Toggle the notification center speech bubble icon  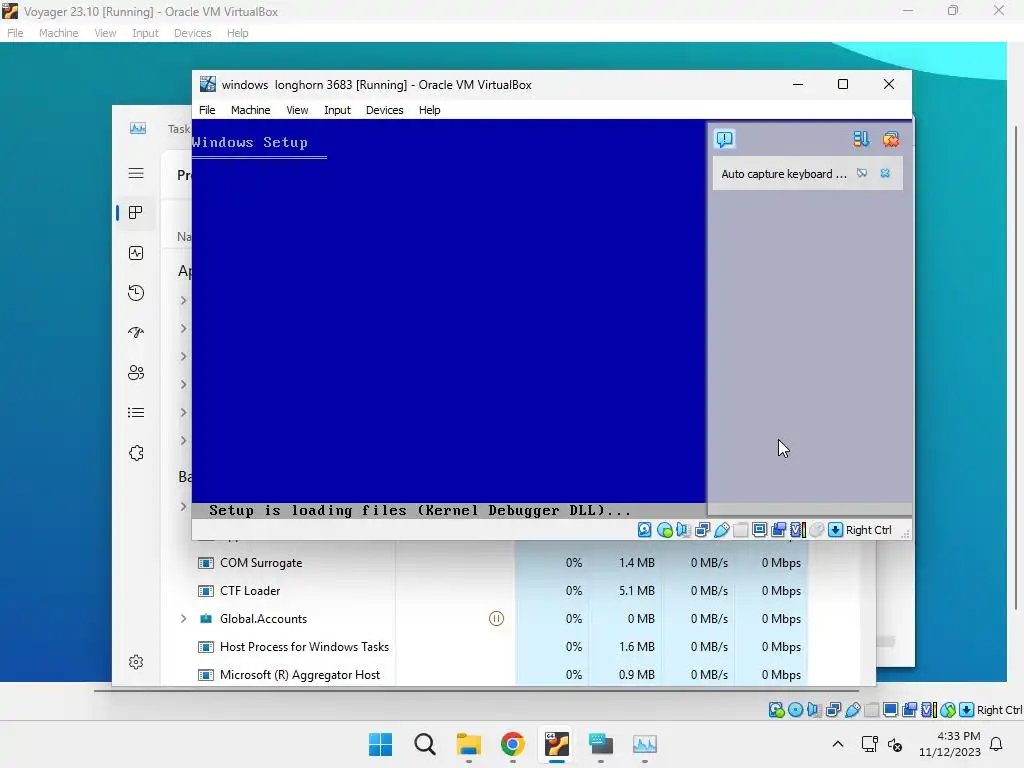(x=725, y=139)
